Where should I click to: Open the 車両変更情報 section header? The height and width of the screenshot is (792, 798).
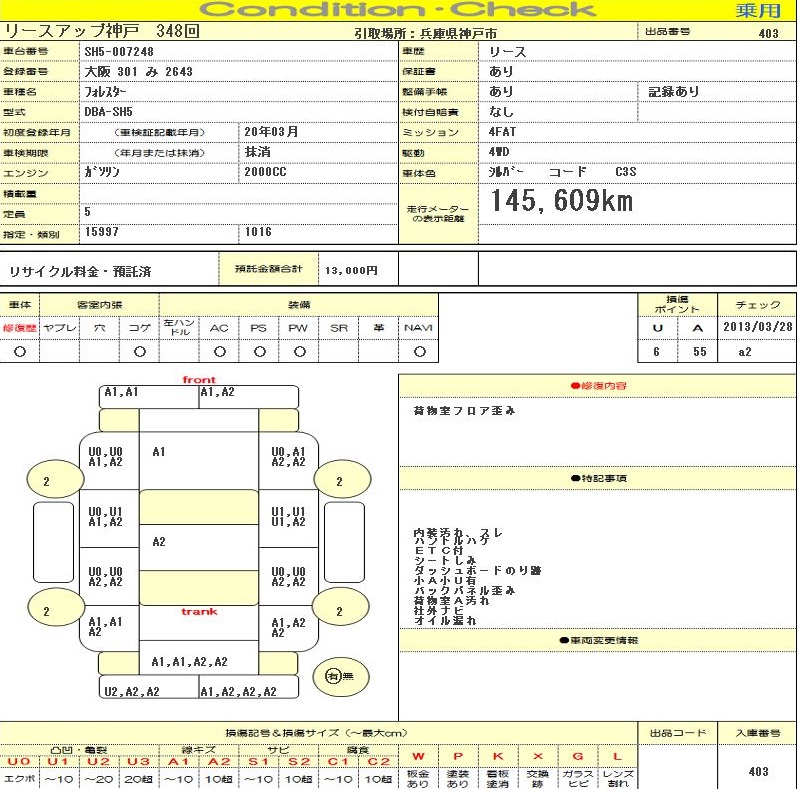[598, 640]
